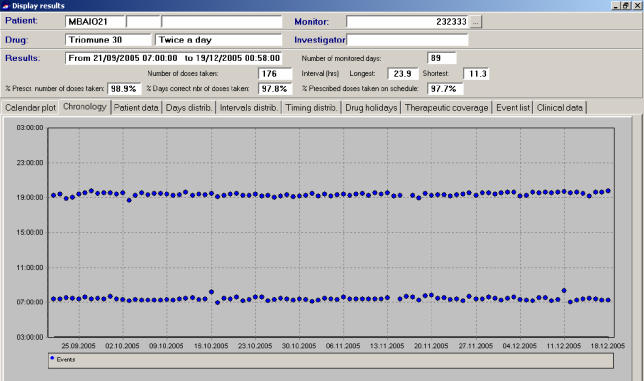Select the Days distrib. tab

[189, 108]
